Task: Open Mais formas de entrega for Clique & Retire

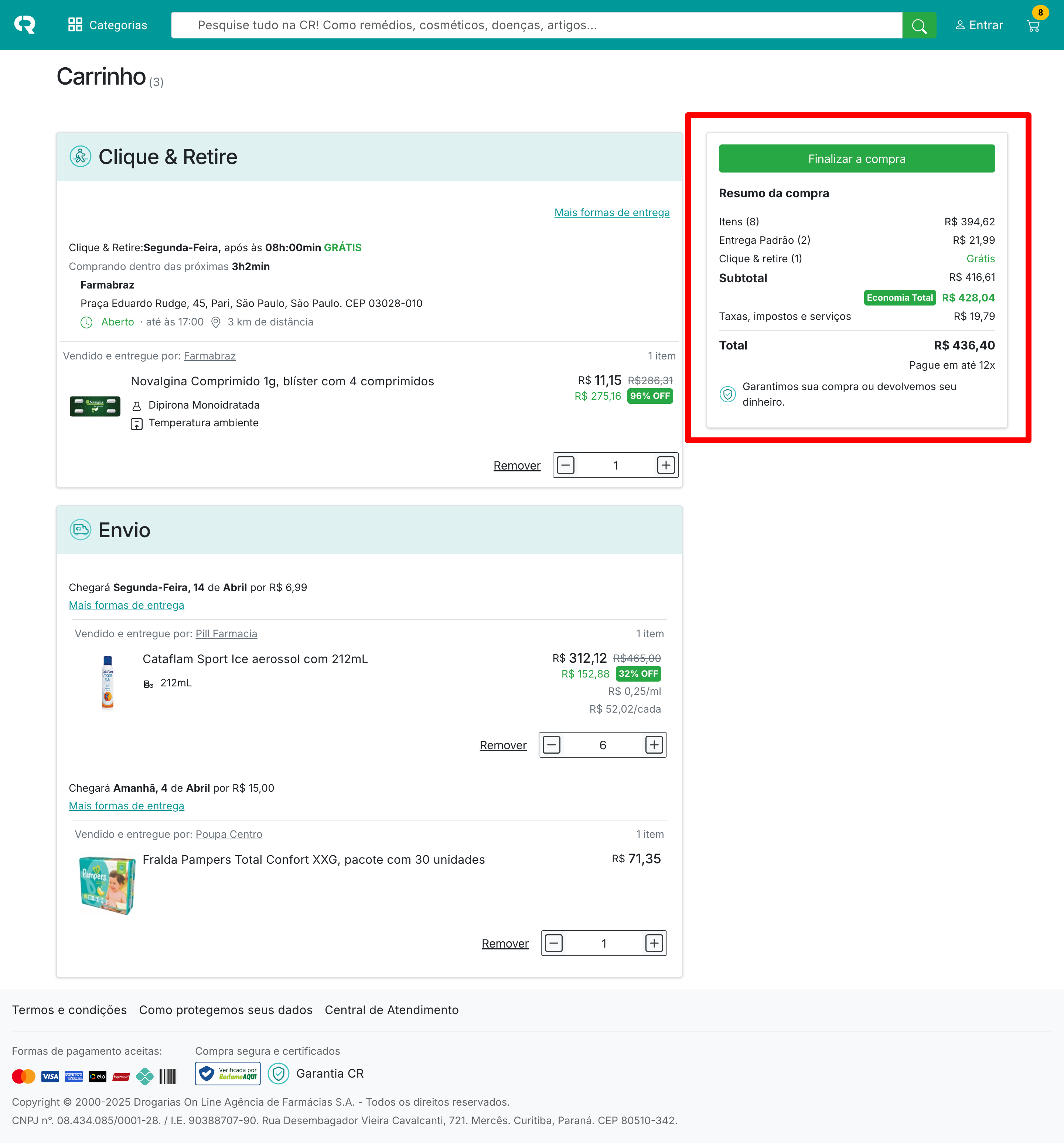Action: point(612,212)
